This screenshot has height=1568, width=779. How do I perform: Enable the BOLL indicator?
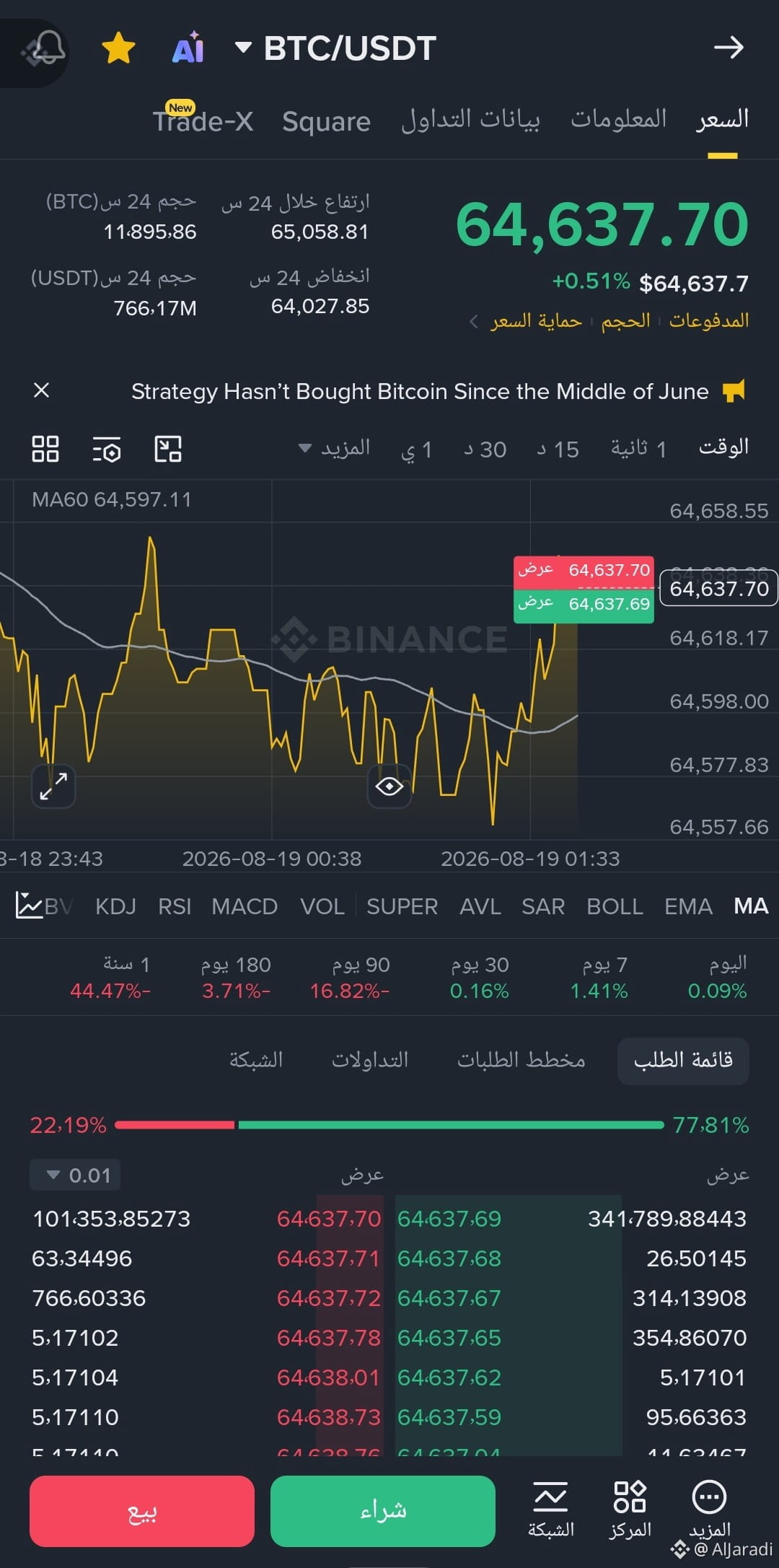pyautogui.click(x=615, y=906)
